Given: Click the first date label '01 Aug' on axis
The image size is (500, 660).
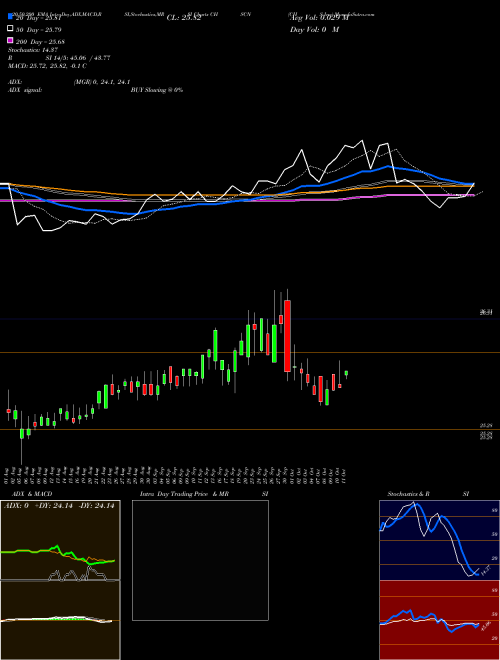Looking at the screenshot, I should point(8,475).
